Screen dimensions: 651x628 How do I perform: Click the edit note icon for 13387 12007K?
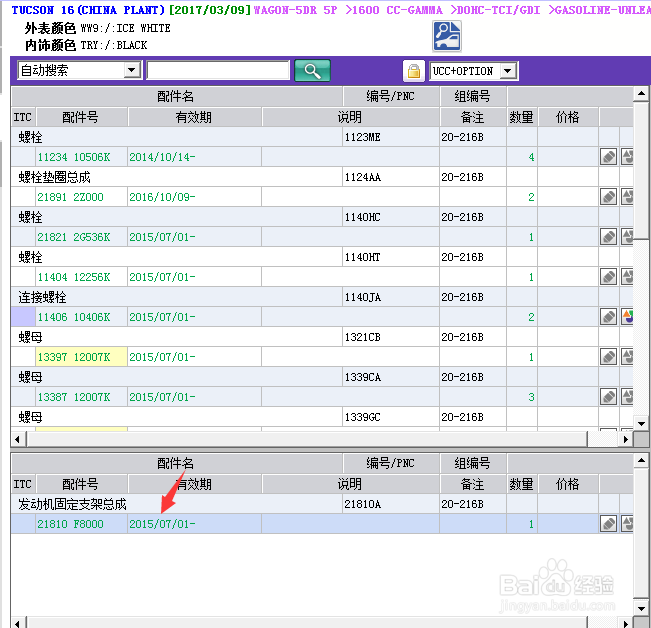point(608,397)
